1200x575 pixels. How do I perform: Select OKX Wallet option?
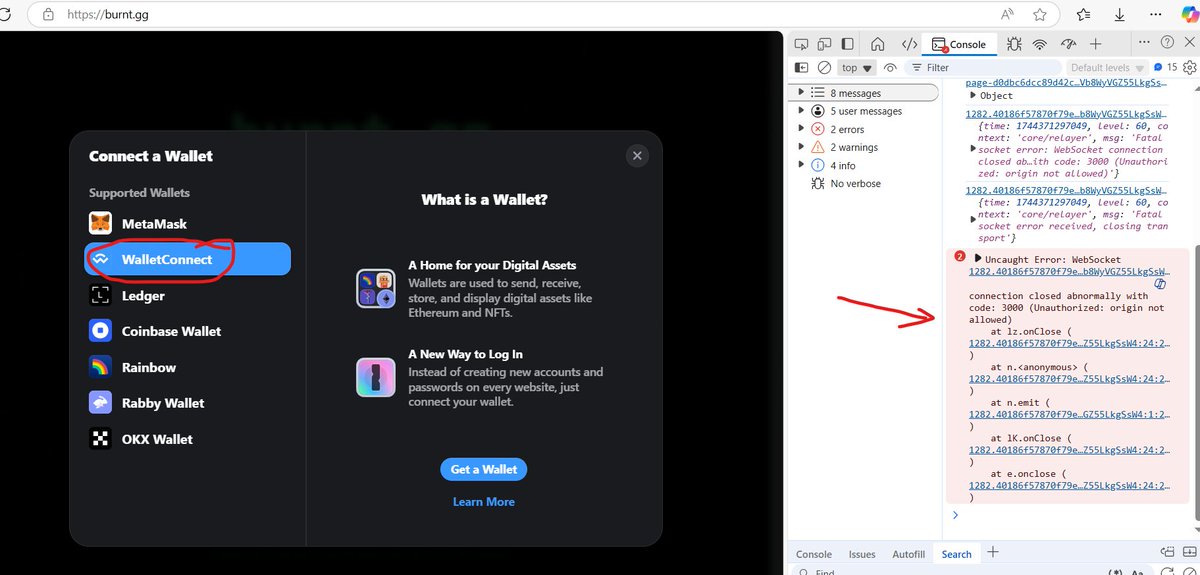[x=188, y=439]
